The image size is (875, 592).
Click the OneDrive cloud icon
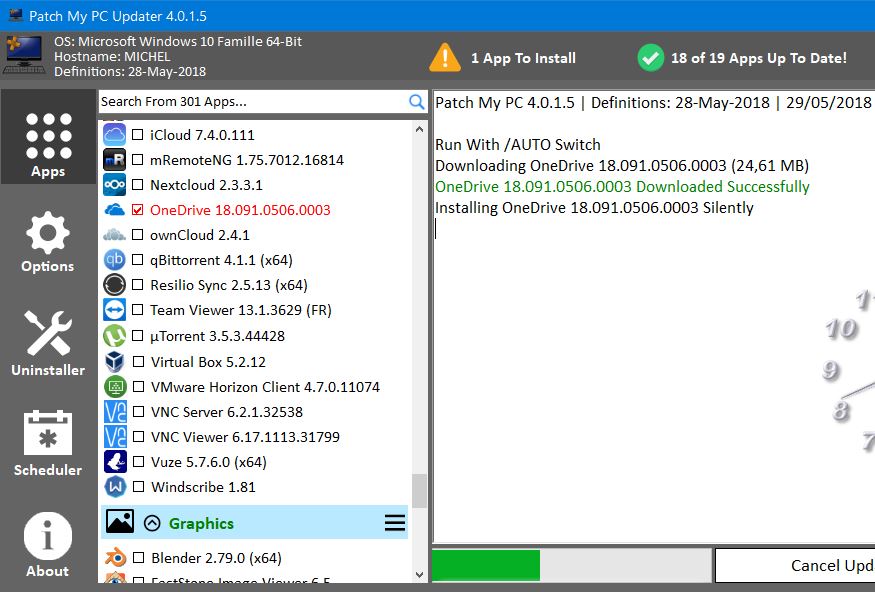(x=114, y=209)
